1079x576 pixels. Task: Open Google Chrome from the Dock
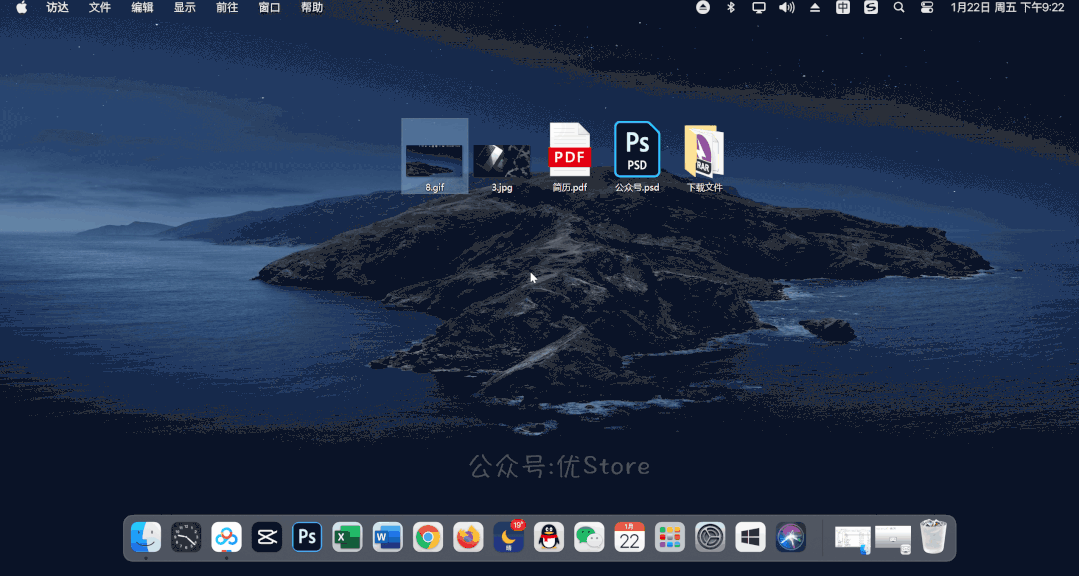click(x=428, y=537)
